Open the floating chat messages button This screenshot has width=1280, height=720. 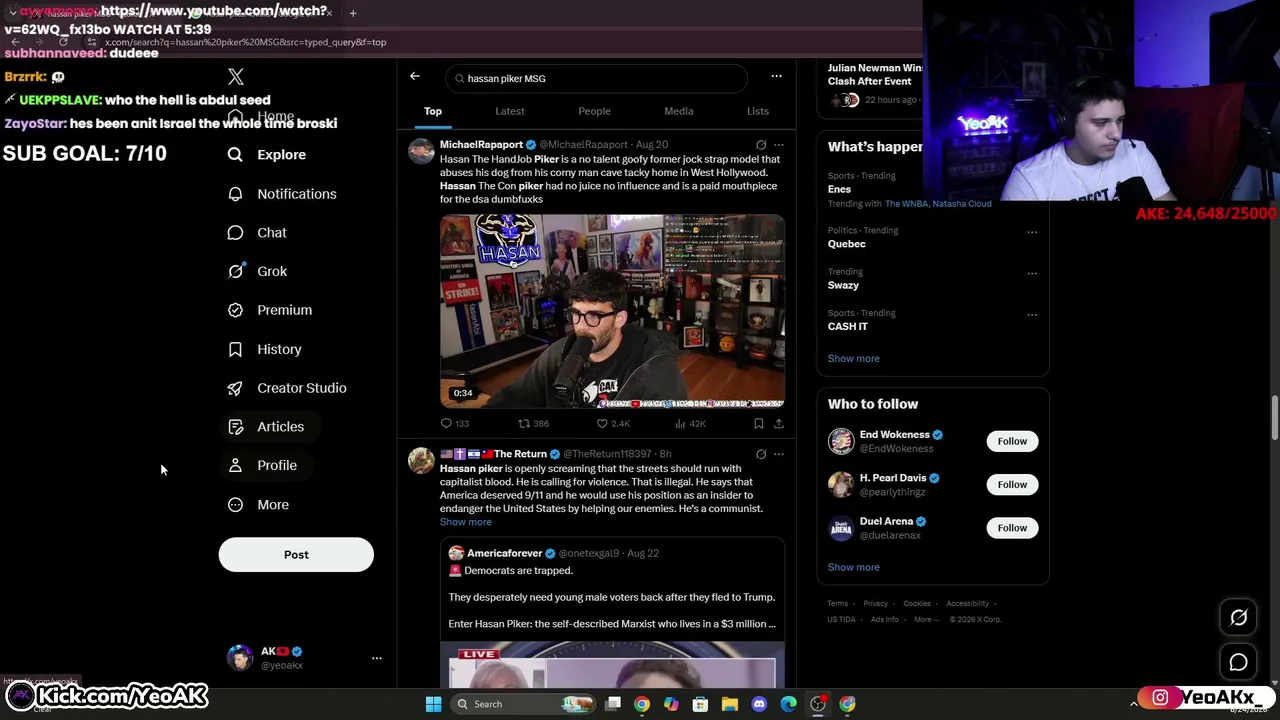tap(1239, 662)
